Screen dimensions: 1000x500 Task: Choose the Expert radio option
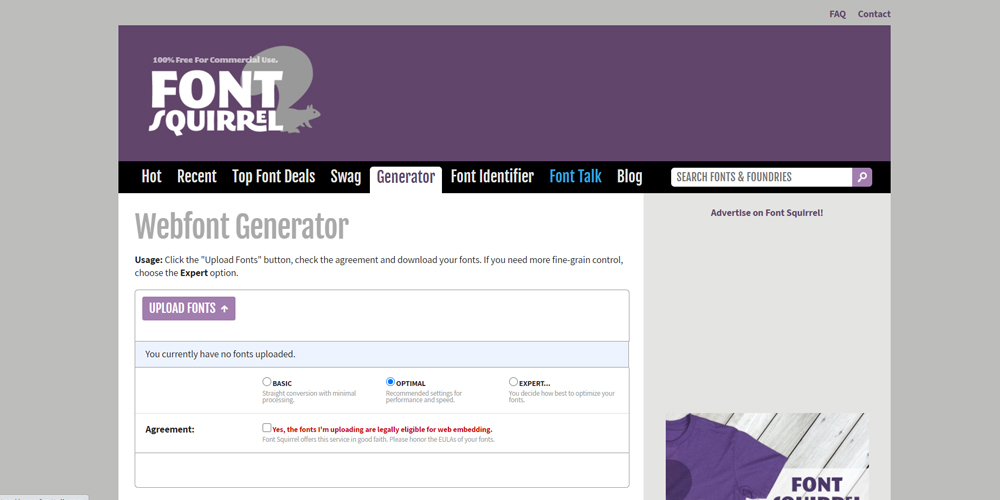(513, 382)
